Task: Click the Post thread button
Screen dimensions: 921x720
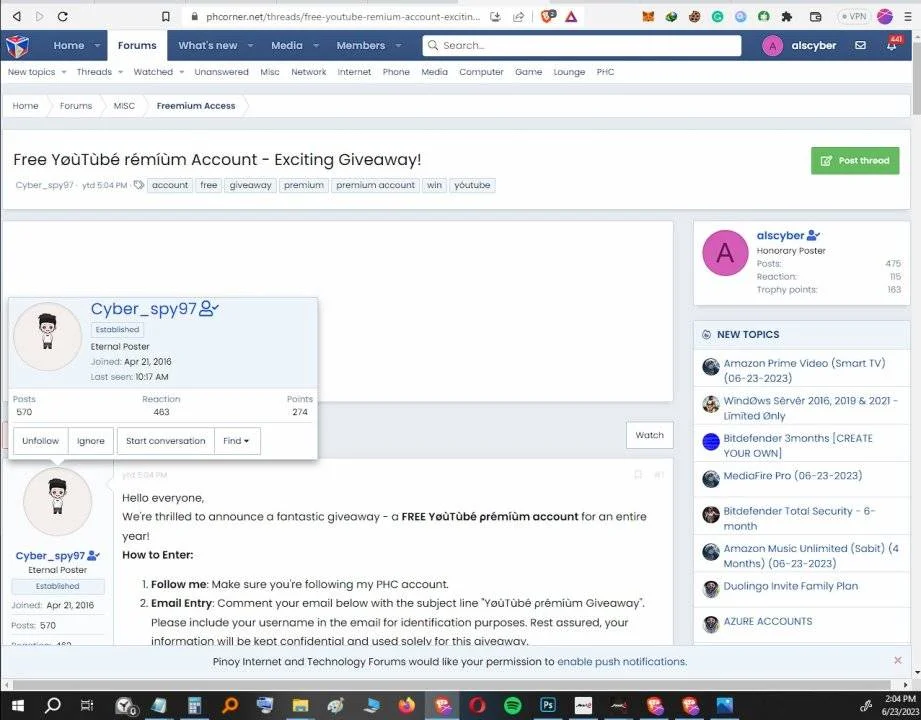Action: point(855,160)
